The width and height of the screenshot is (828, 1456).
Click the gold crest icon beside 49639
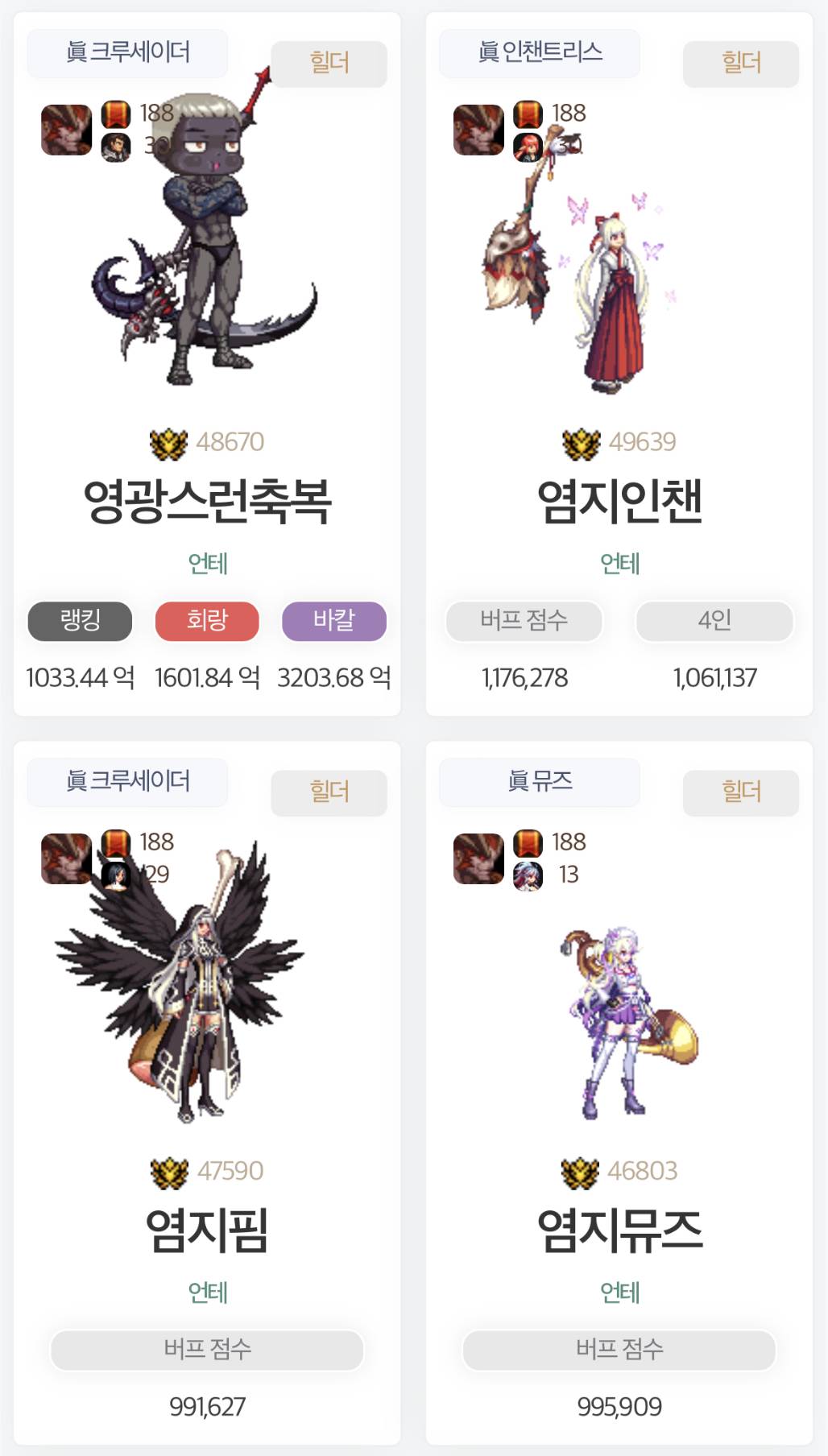tap(581, 444)
